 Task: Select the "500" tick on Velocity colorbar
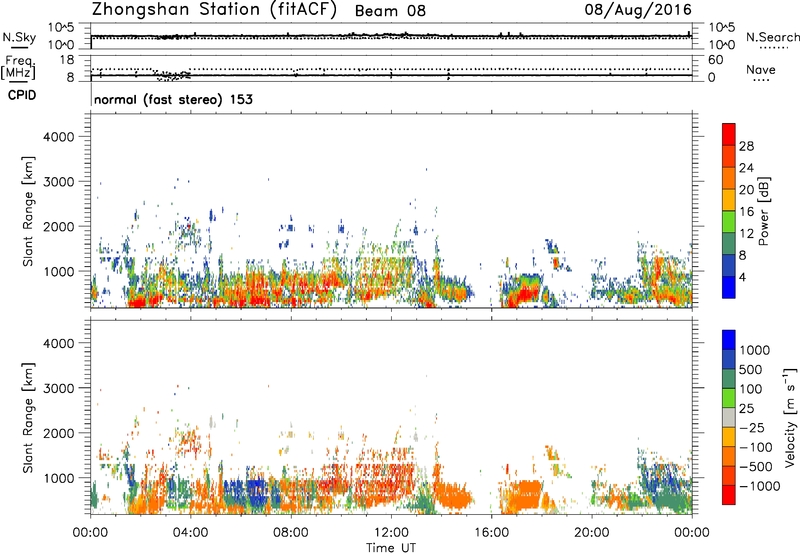[x=751, y=369]
